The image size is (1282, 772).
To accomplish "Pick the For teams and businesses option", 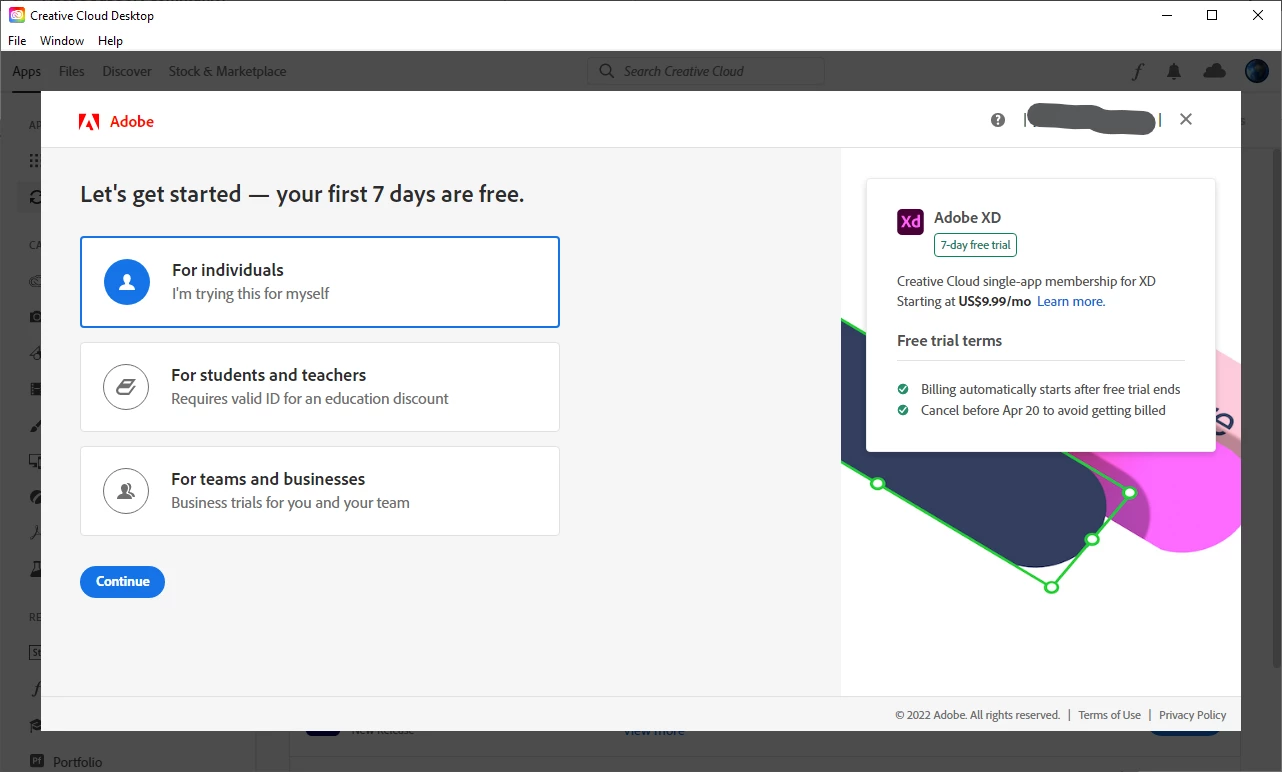I will [x=320, y=491].
